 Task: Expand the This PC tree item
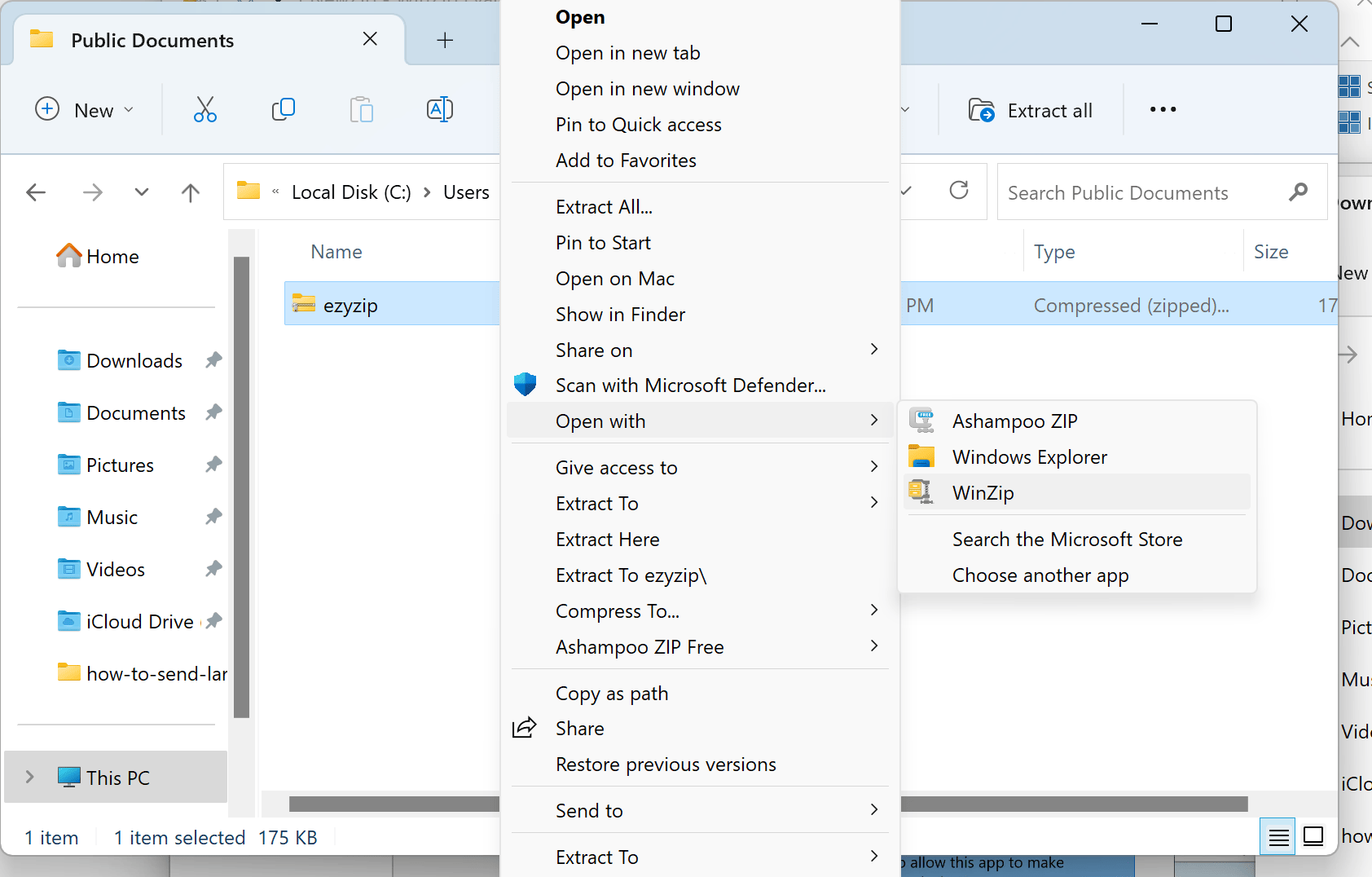click(30, 777)
